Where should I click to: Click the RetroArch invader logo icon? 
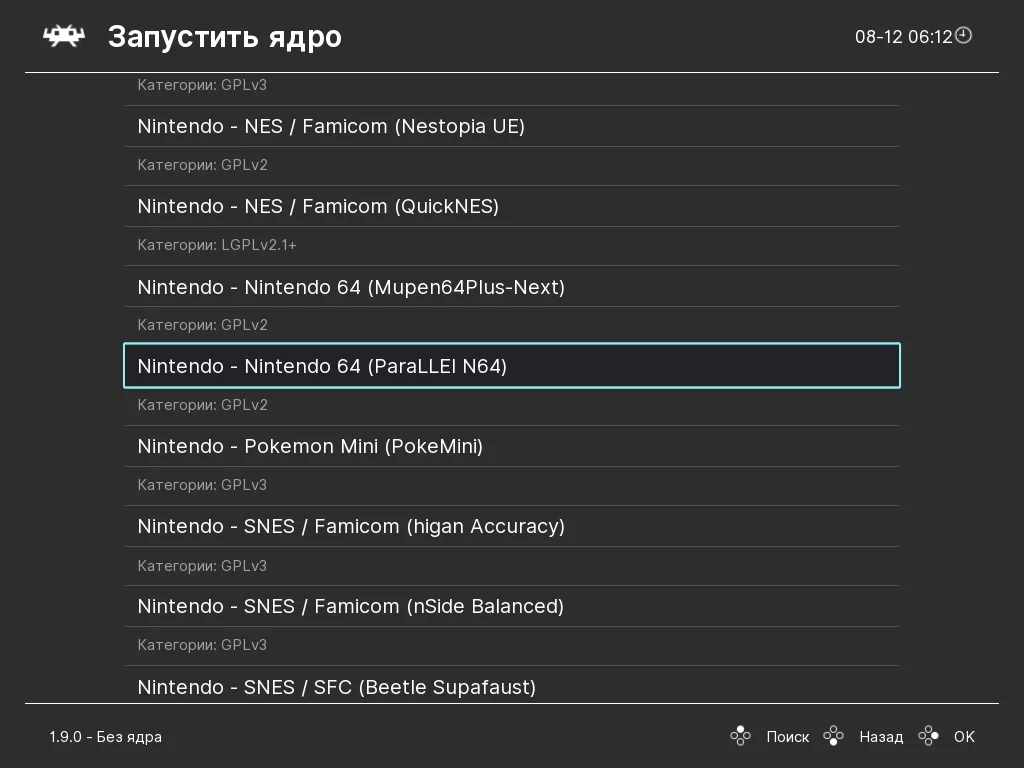pyautogui.click(x=62, y=37)
